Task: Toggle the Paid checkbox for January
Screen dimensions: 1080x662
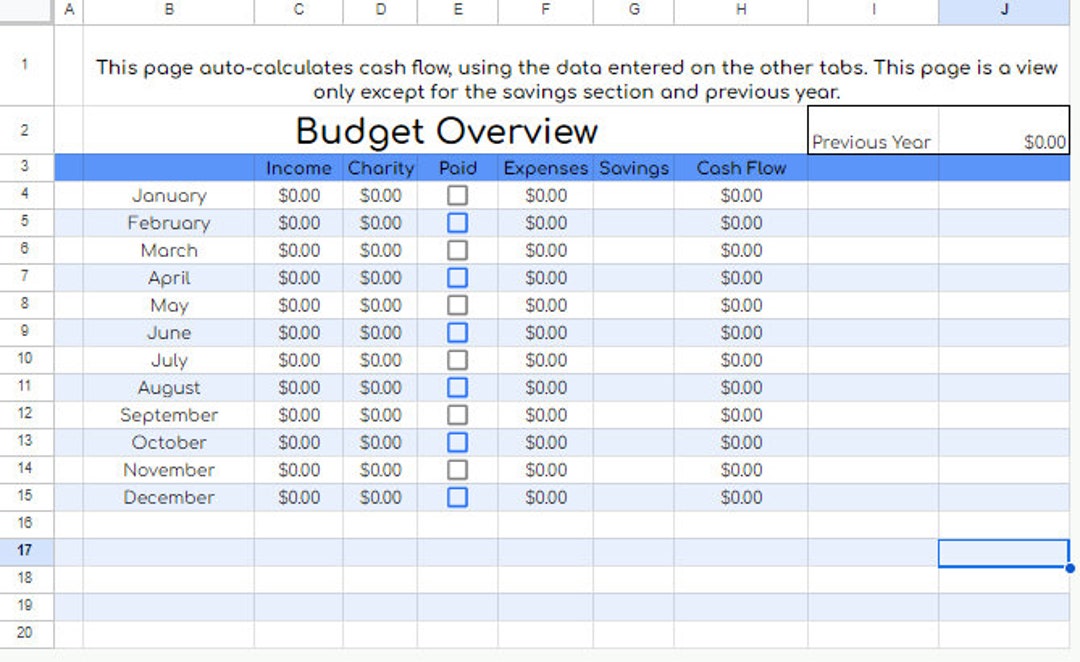Action: point(457,195)
